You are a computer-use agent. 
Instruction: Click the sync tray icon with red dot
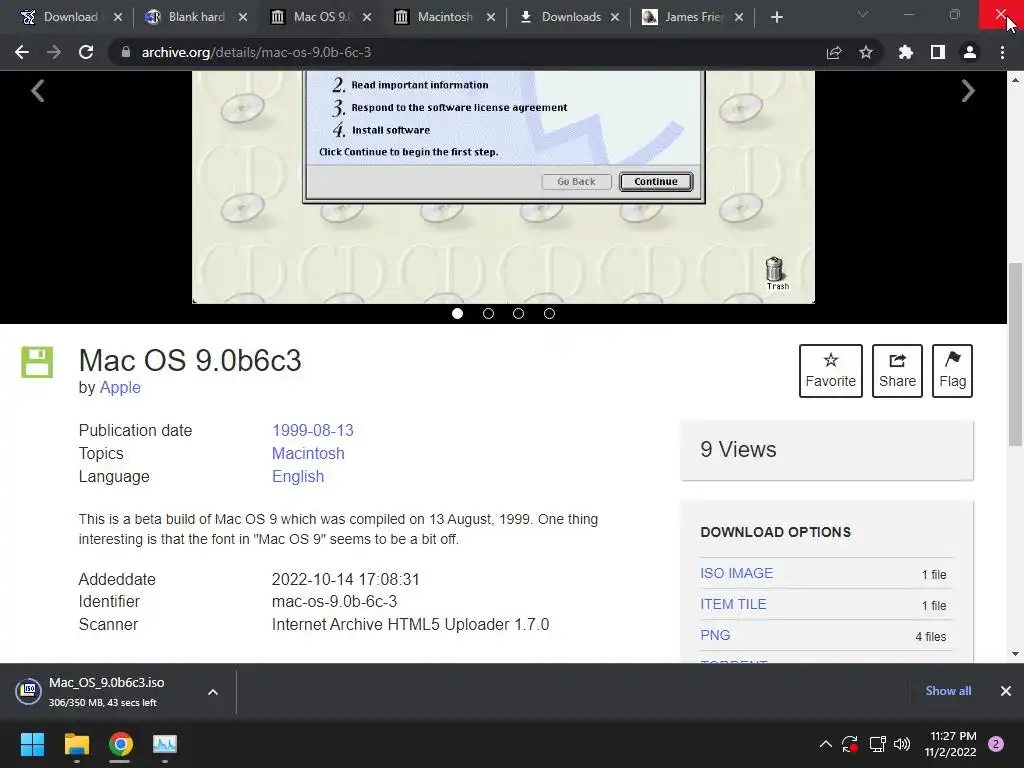(x=850, y=744)
